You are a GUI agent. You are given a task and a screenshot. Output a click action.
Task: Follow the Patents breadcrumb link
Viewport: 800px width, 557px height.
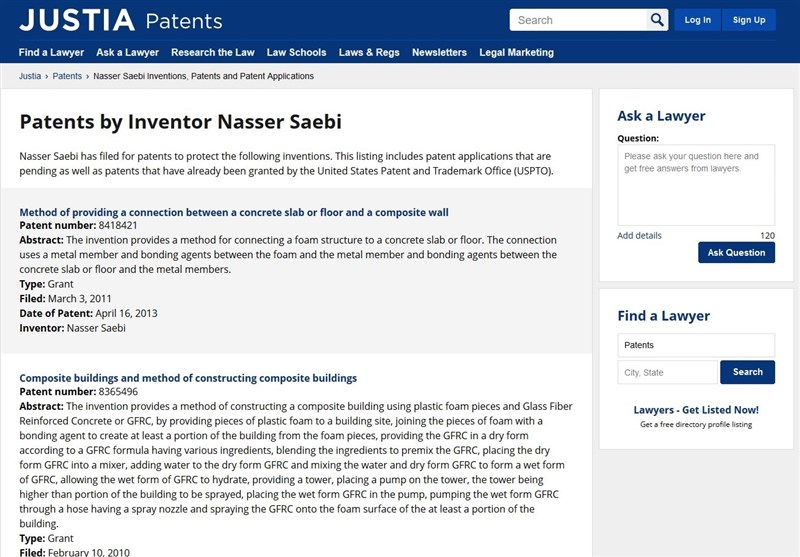point(67,76)
